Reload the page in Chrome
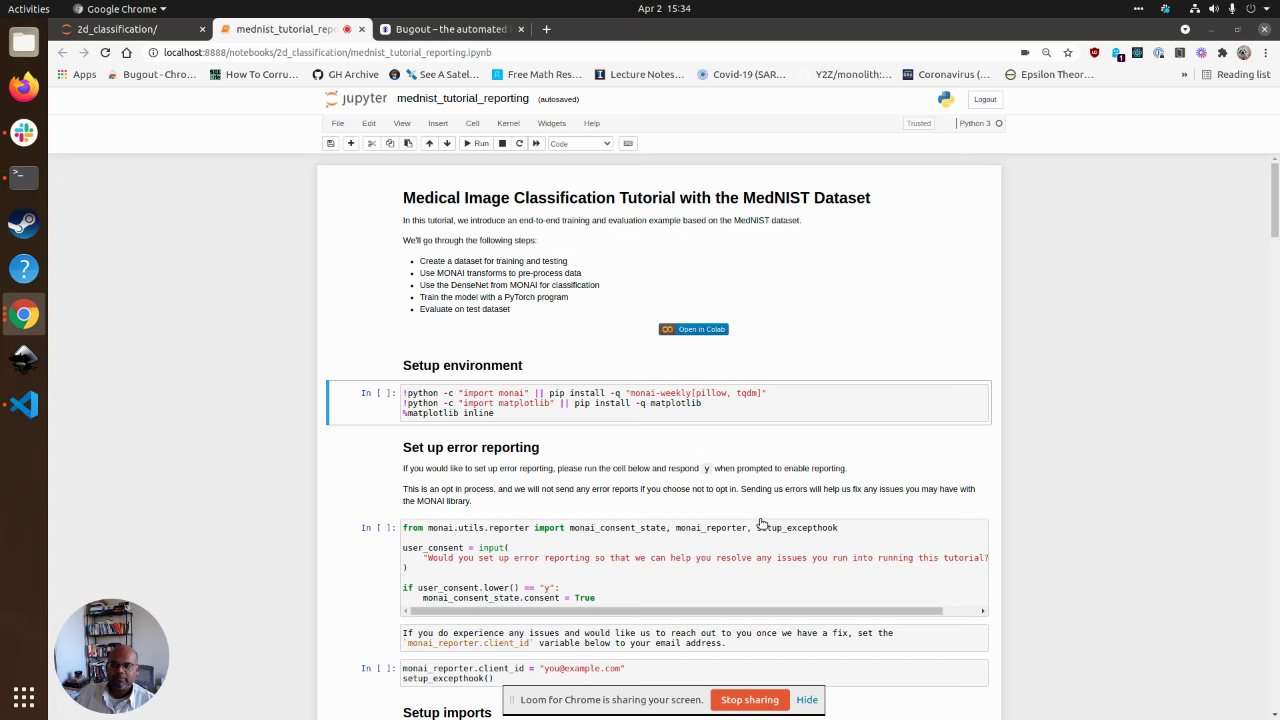Image resolution: width=1280 pixels, height=720 pixels. [105, 52]
